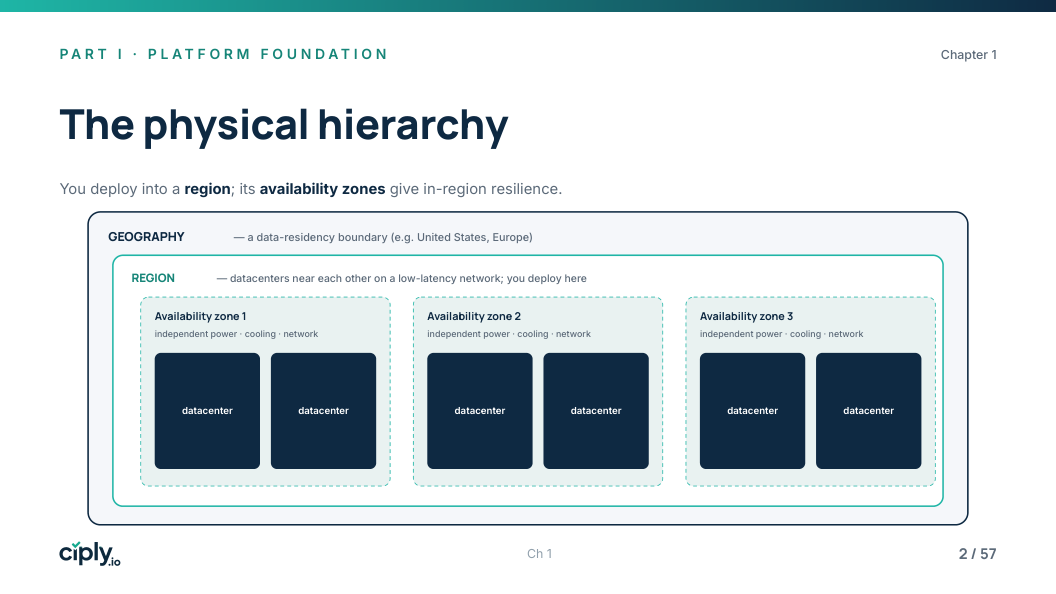Click the slide title The physical hierarchy

[284, 125]
